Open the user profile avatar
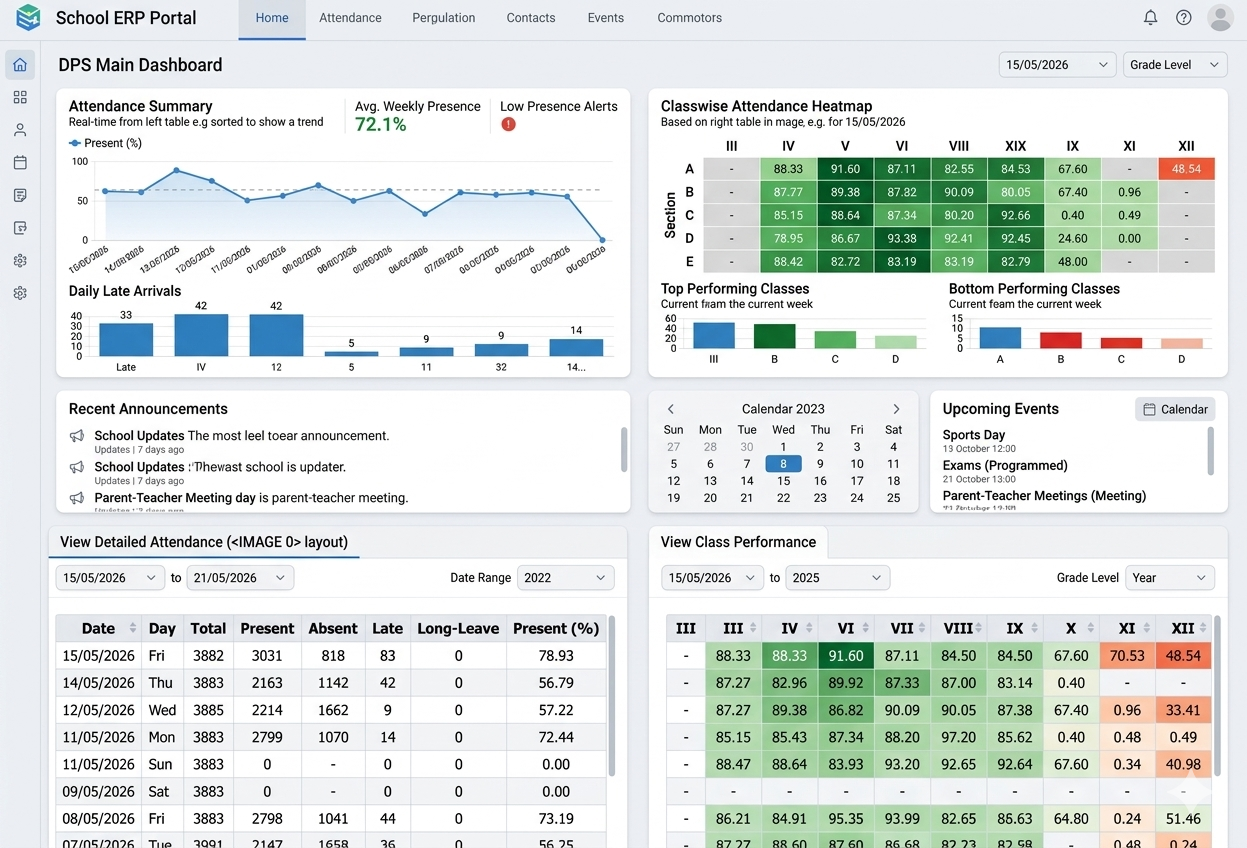 click(1220, 17)
